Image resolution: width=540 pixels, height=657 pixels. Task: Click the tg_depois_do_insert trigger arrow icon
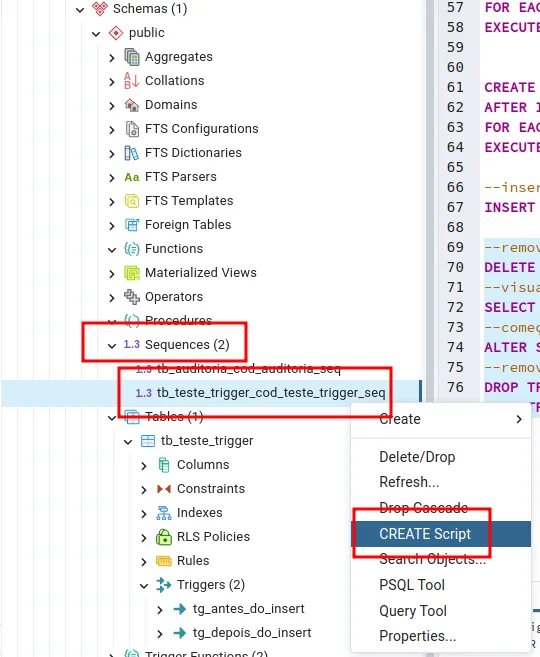[x=180, y=633]
